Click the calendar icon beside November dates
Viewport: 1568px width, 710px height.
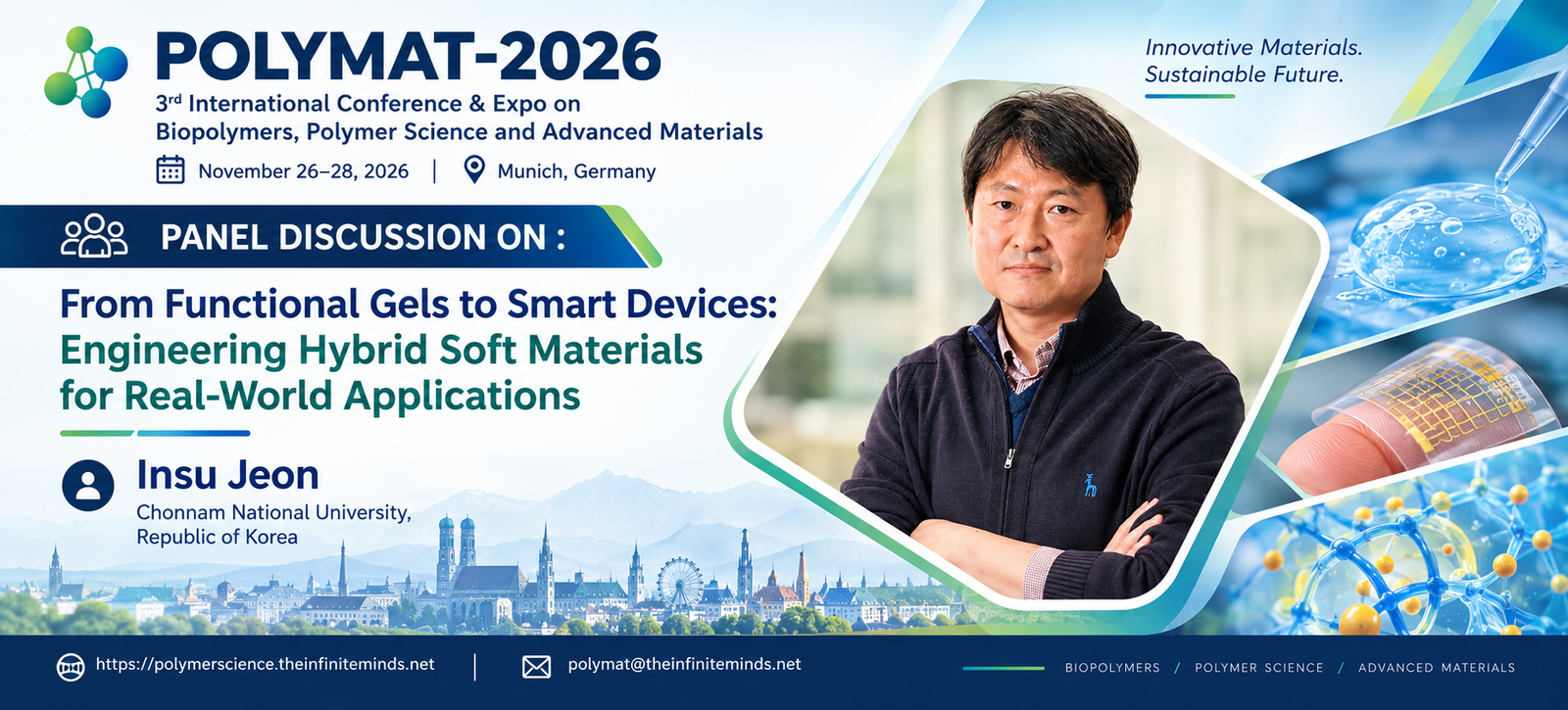click(x=171, y=169)
